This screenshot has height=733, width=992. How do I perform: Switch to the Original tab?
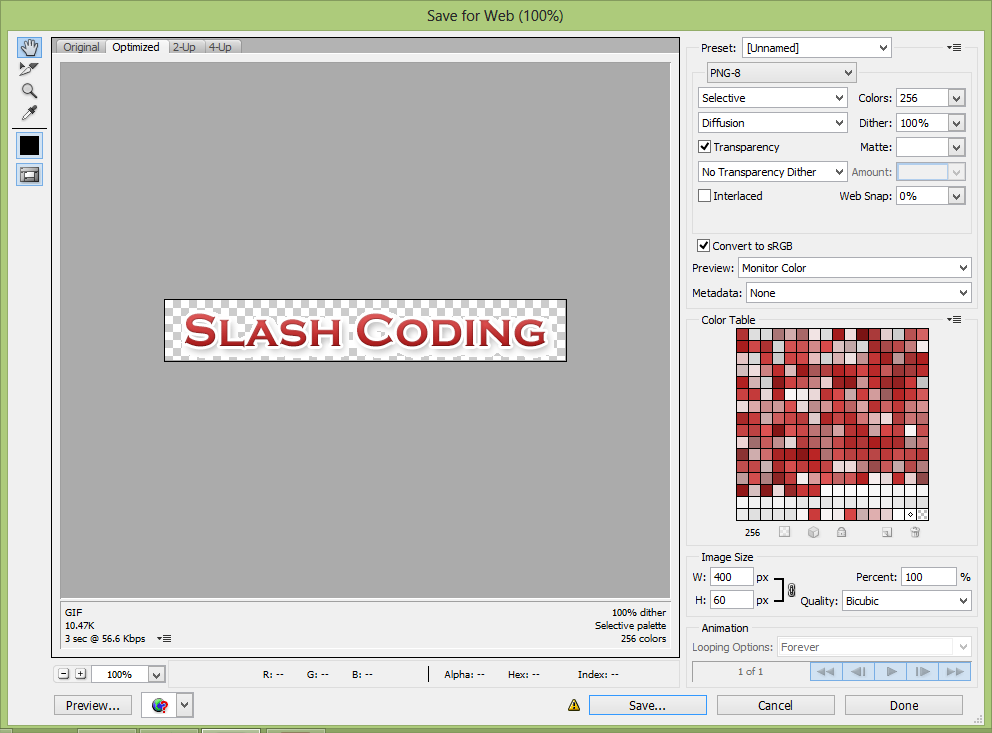(81, 47)
